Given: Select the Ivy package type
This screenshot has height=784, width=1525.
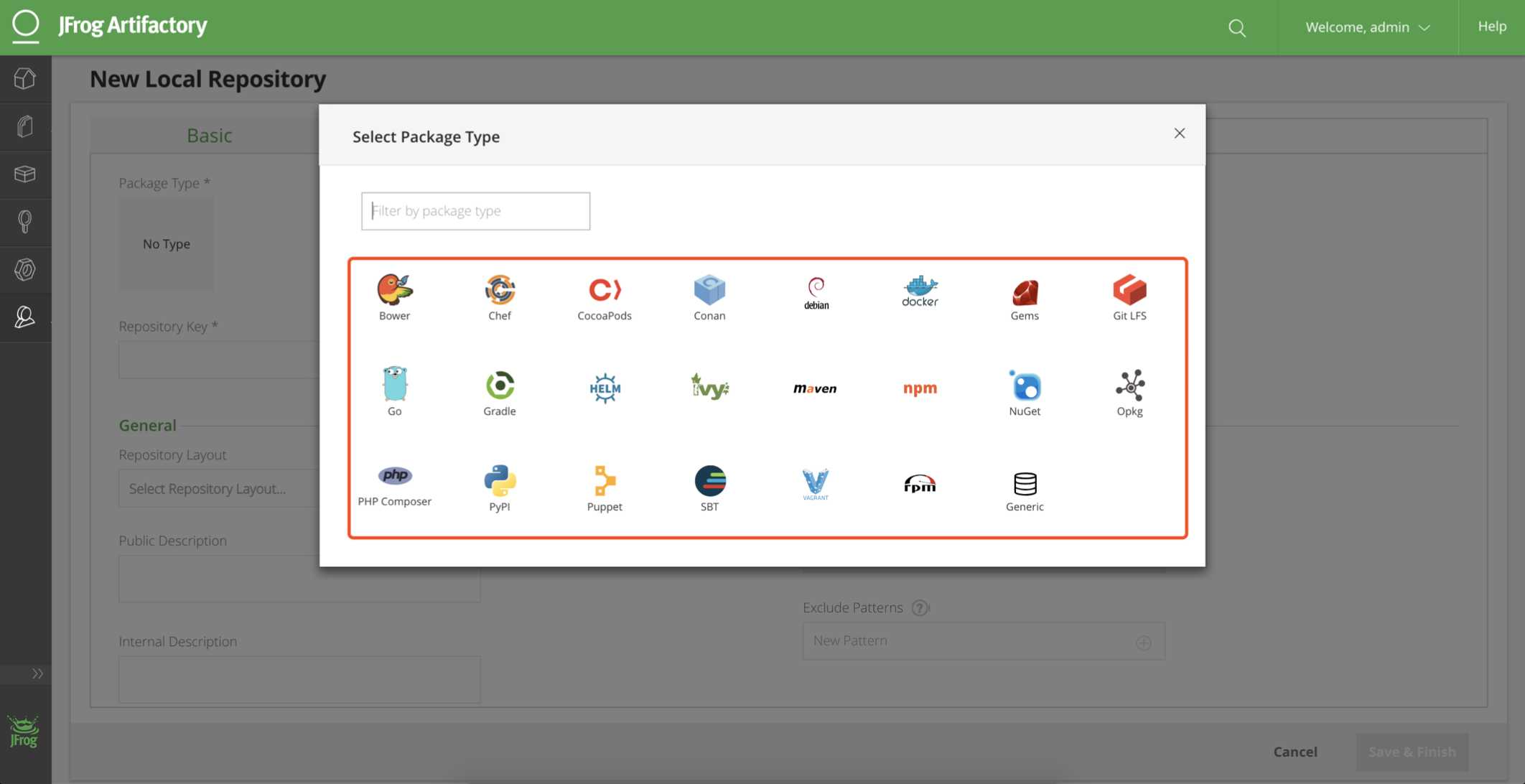Looking at the screenshot, I should (709, 386).
